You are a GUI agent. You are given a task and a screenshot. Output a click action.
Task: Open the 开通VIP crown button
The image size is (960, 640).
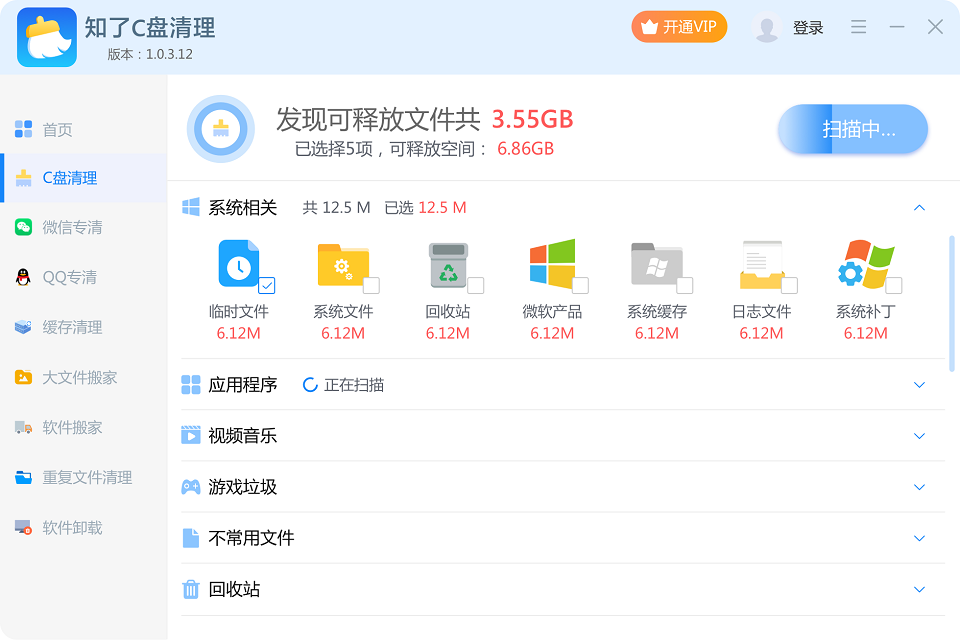(679, 27)
